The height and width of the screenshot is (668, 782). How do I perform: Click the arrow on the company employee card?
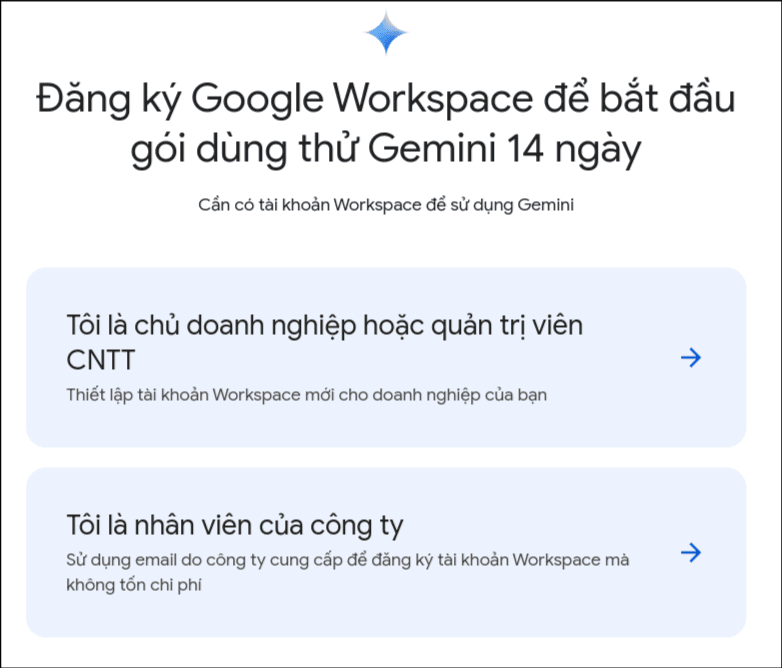(691, 552)
